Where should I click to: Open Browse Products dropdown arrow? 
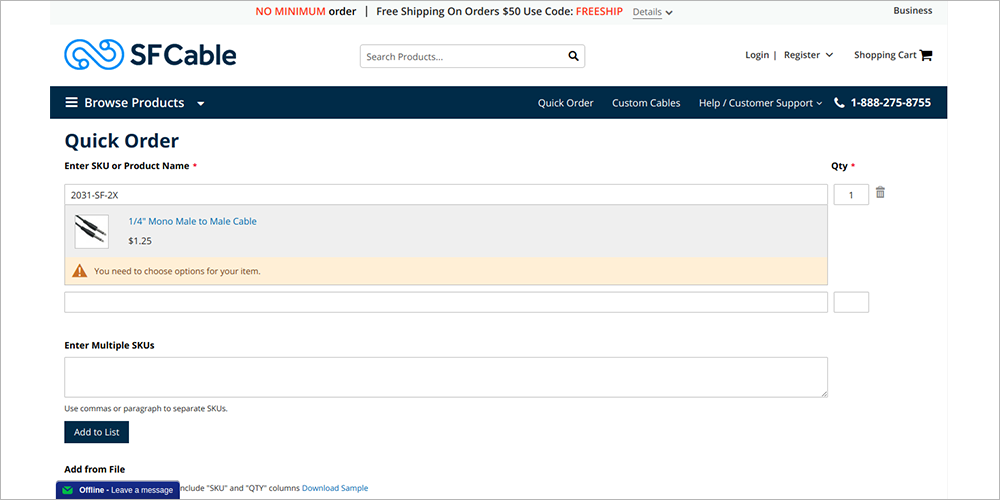[200, 103]
